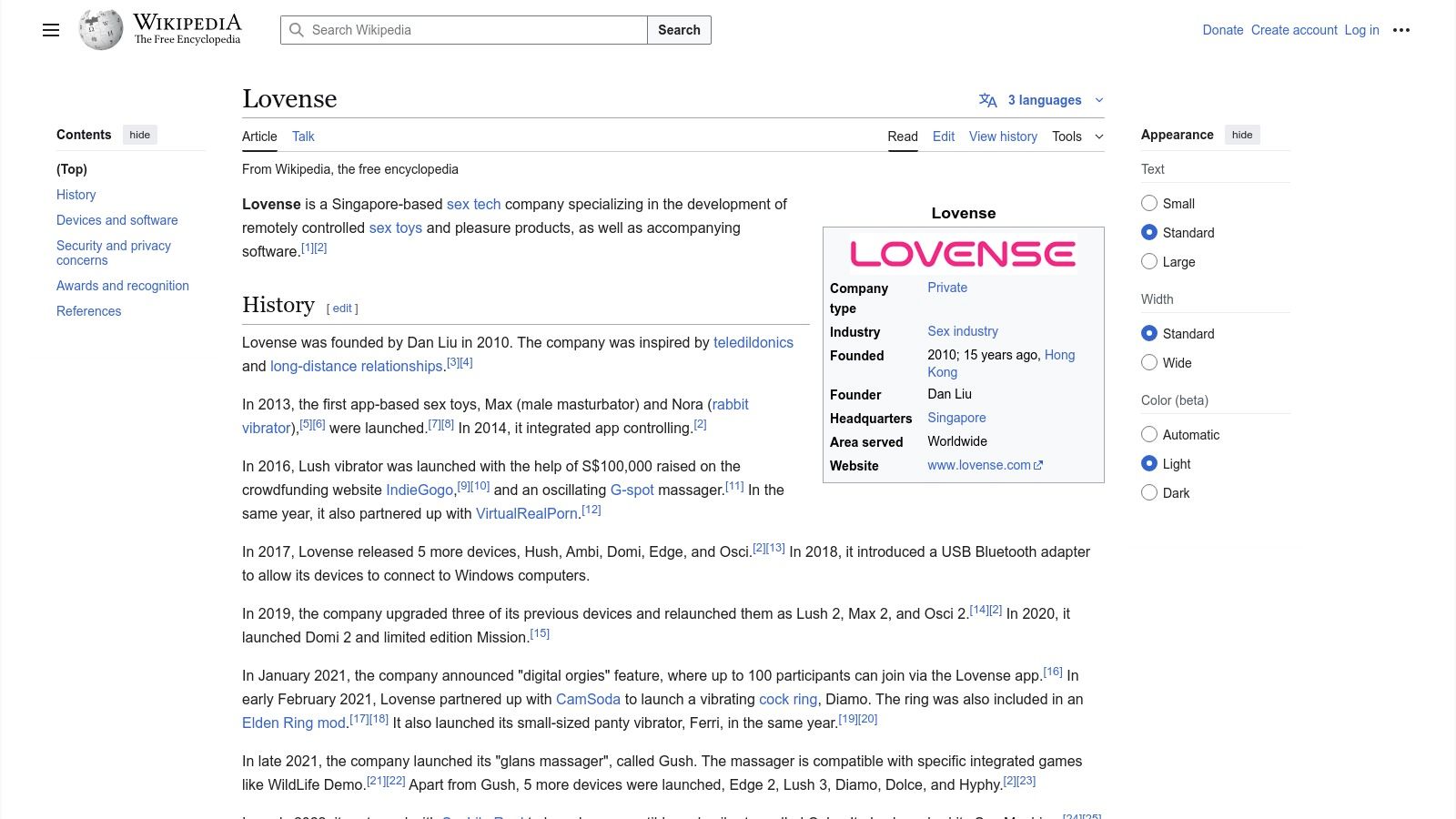This screenshot has height=819, width=1456.
Task: Select Small text size
Action: [x=1149, y=203]
